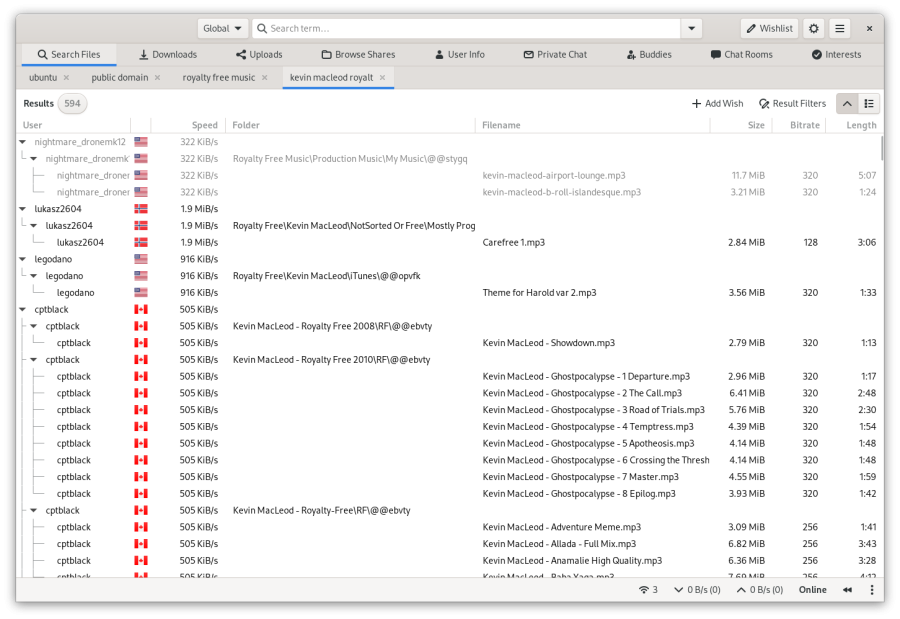
Task: Click the Add Wish button
Action: [717, 103]
